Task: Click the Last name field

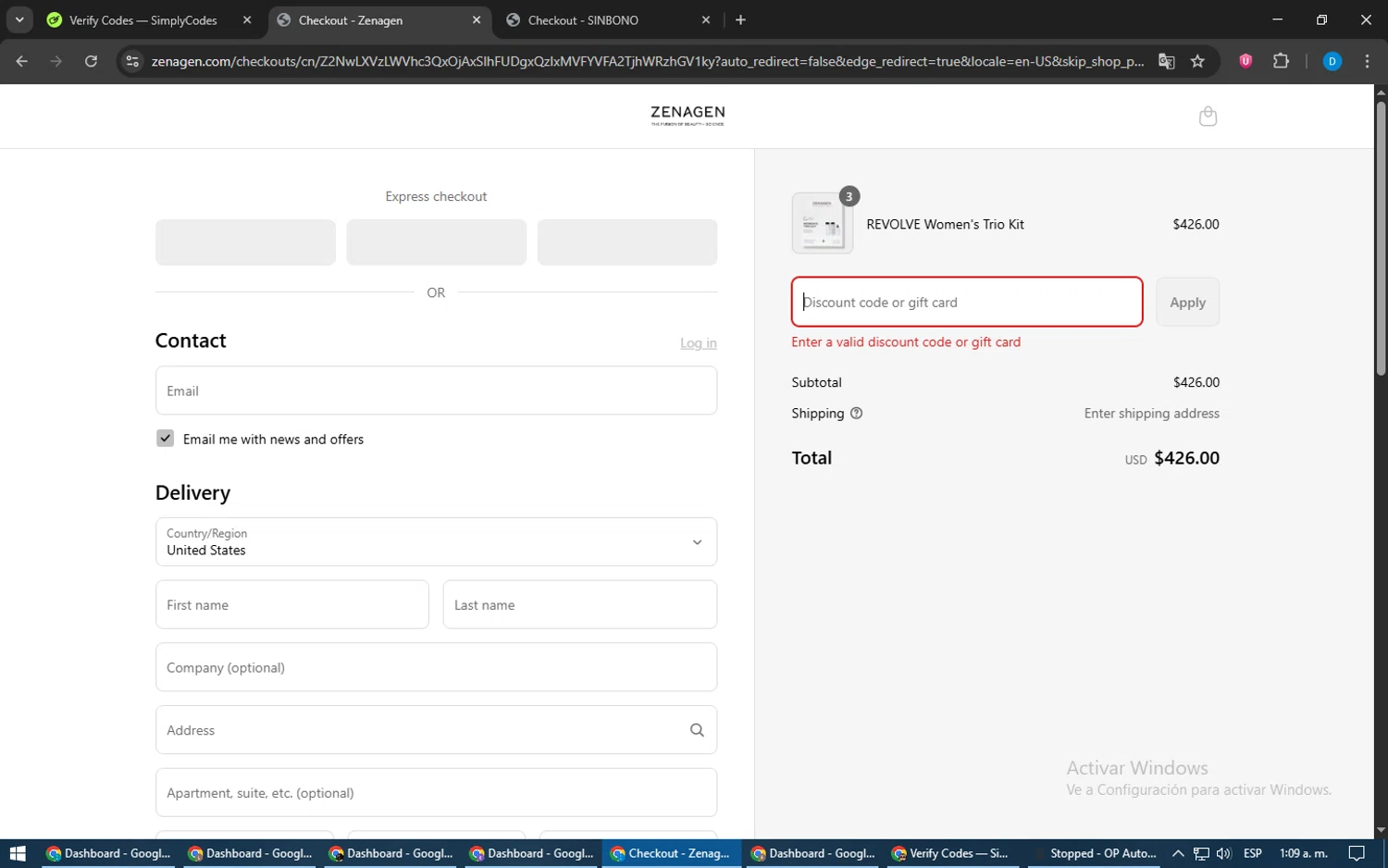Action: point(580,604)
